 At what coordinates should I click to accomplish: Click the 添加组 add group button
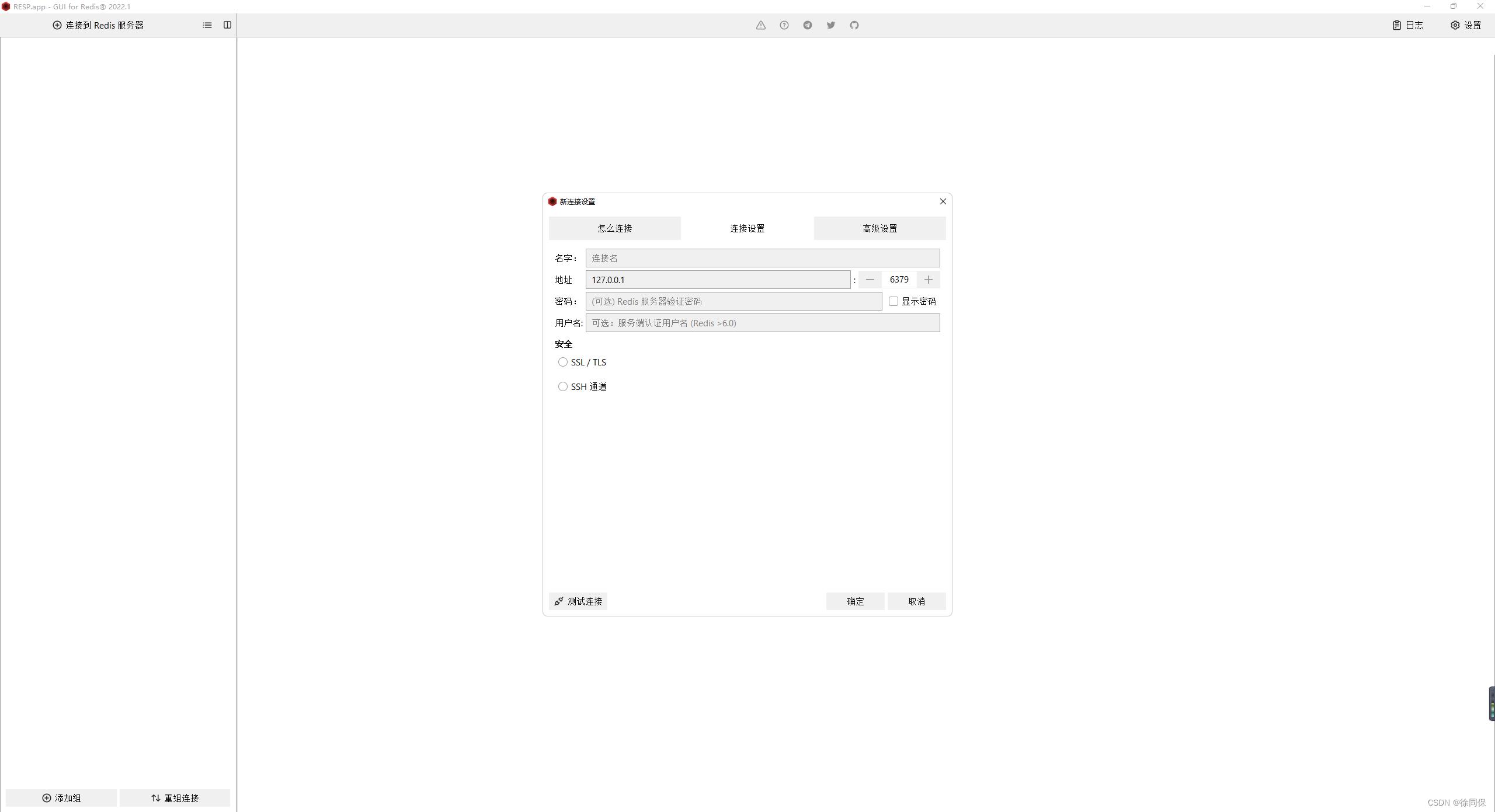[x=61, y=798]
